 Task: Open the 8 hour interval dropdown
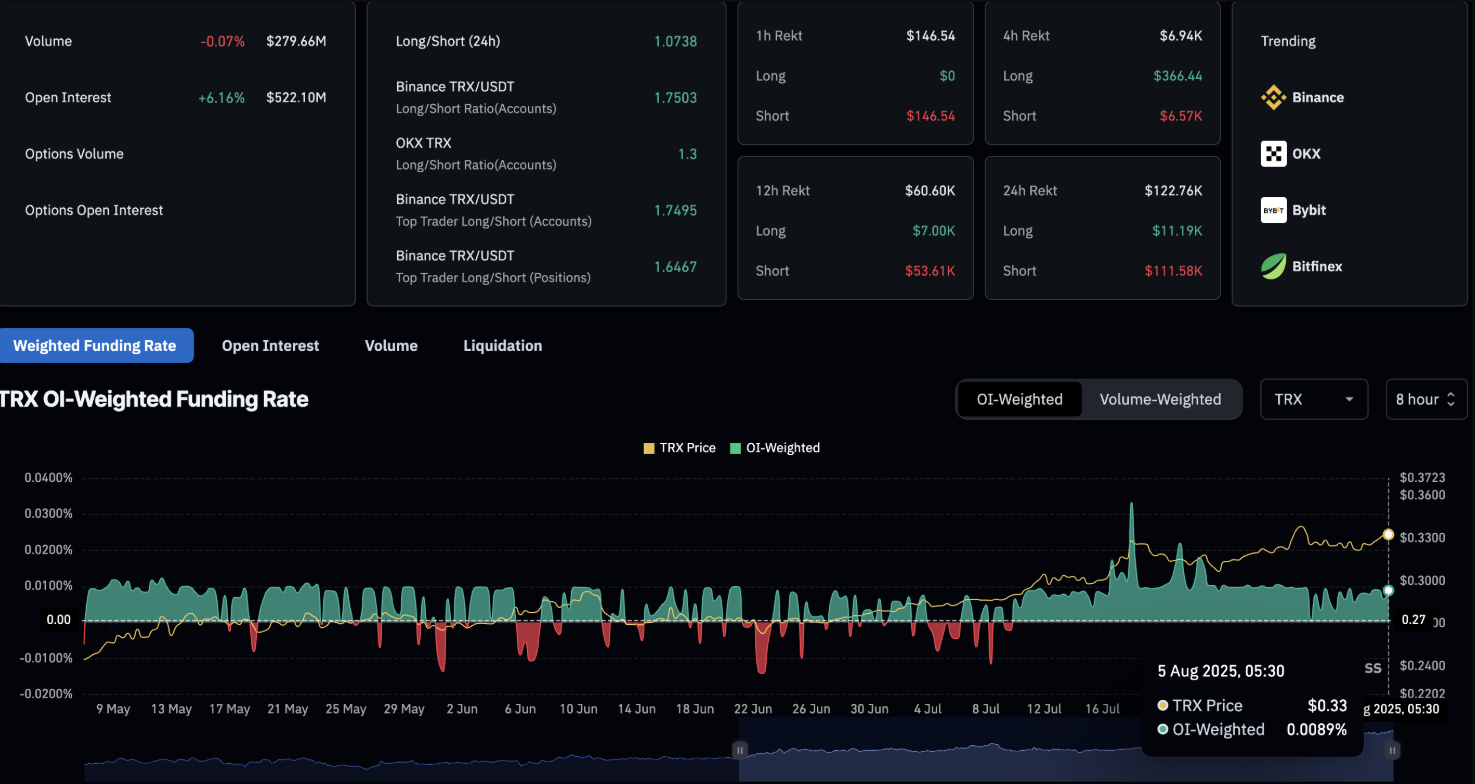tap(1426, 399)
